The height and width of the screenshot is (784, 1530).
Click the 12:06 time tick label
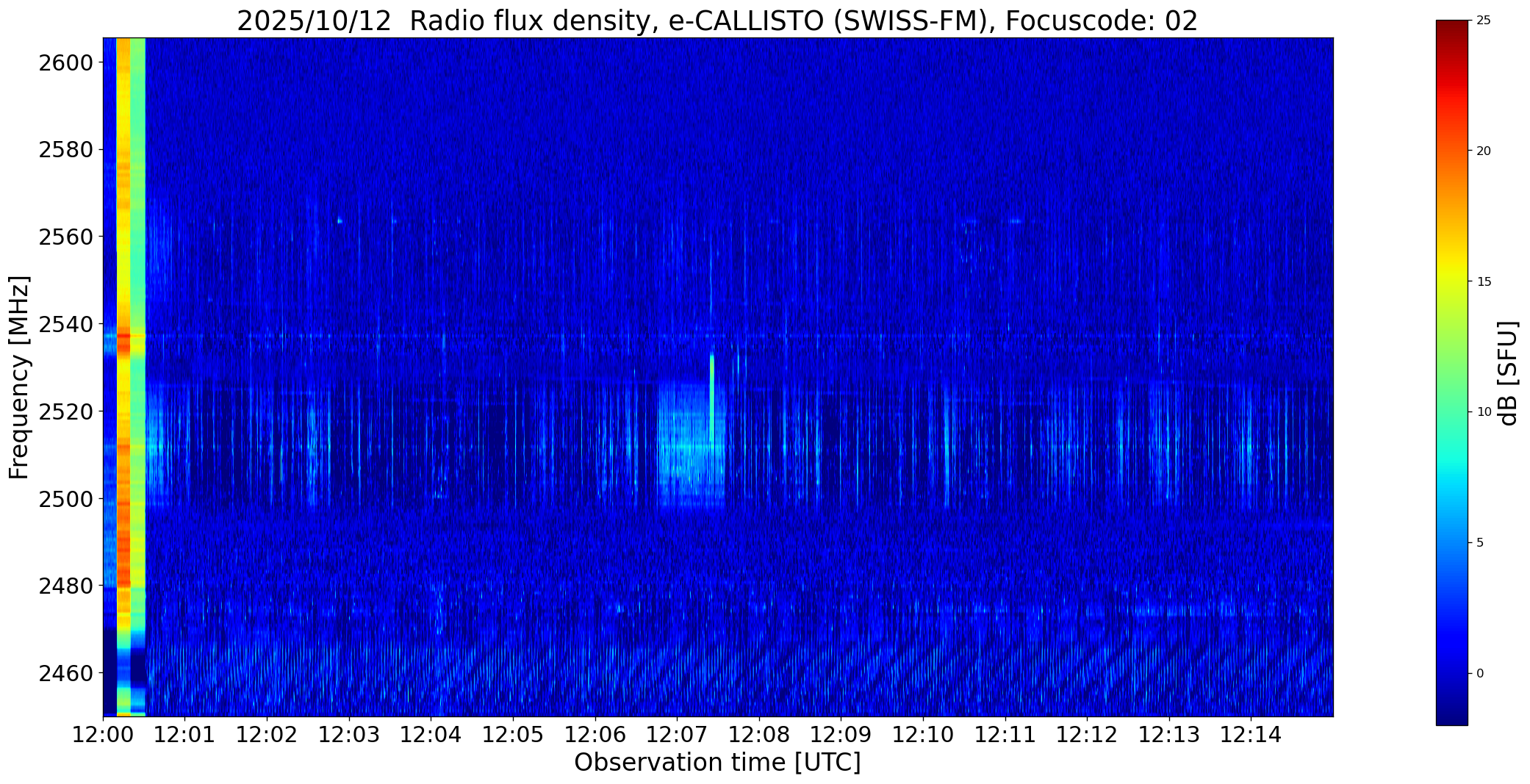[x=595, y=734]
